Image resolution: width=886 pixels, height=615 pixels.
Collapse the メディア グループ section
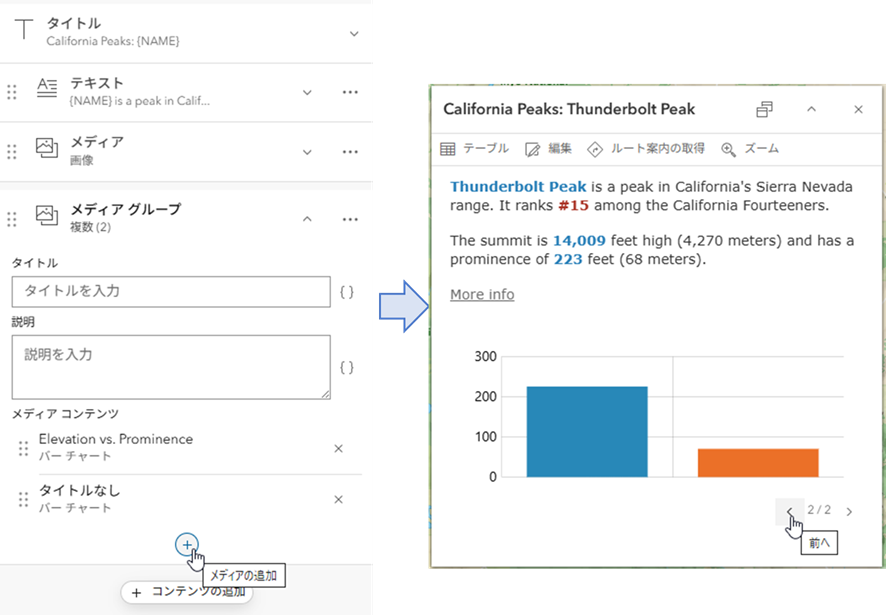[x=307, y=219]
